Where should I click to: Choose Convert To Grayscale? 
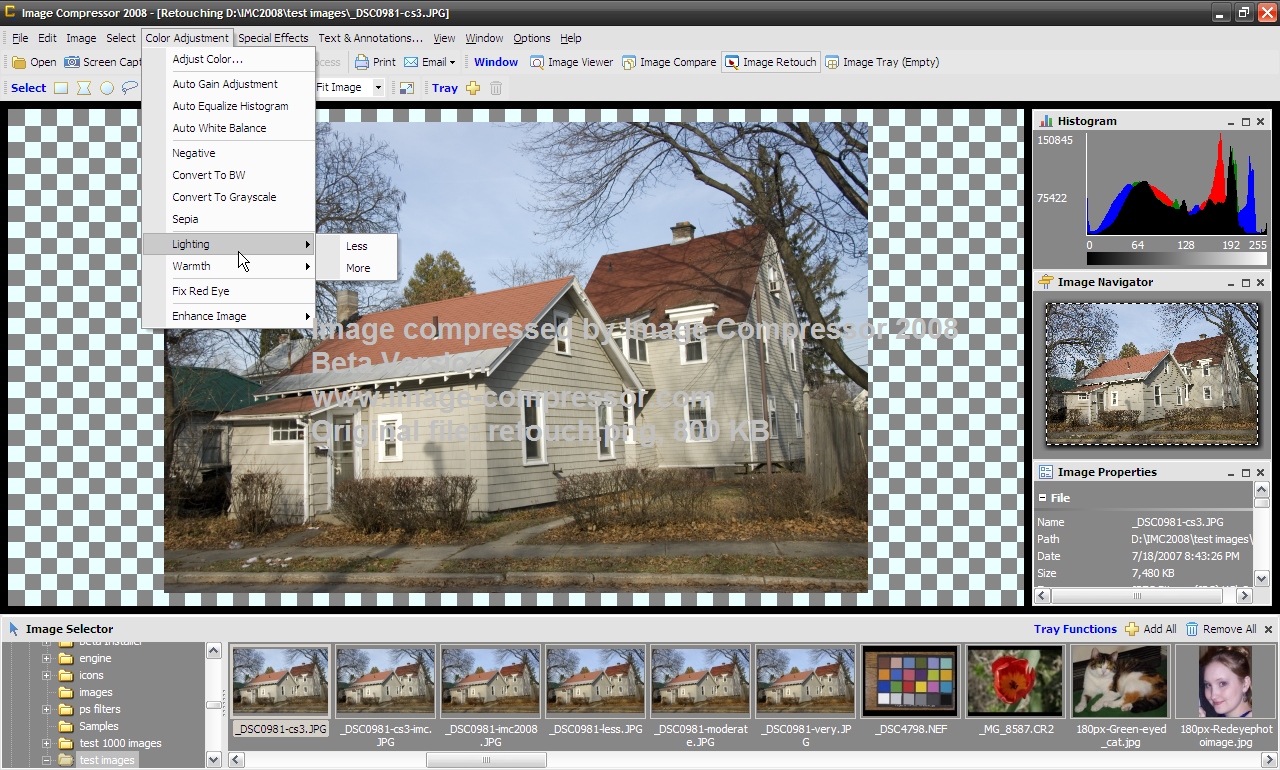(x=229, y=197)
